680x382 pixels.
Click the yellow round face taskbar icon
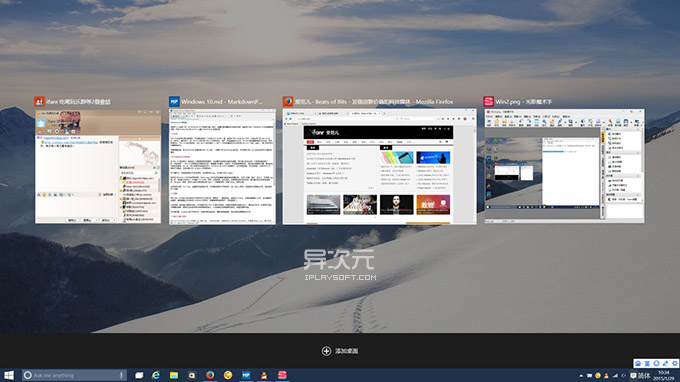click(x=228, y=375)
